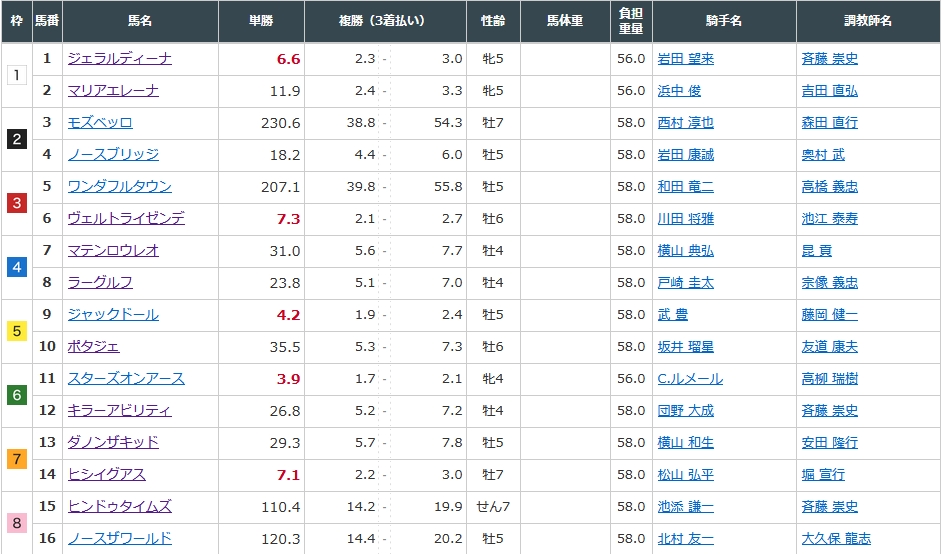
Task: Open jockey 川田 将雅 profile
Action: (x=685, y=219)
